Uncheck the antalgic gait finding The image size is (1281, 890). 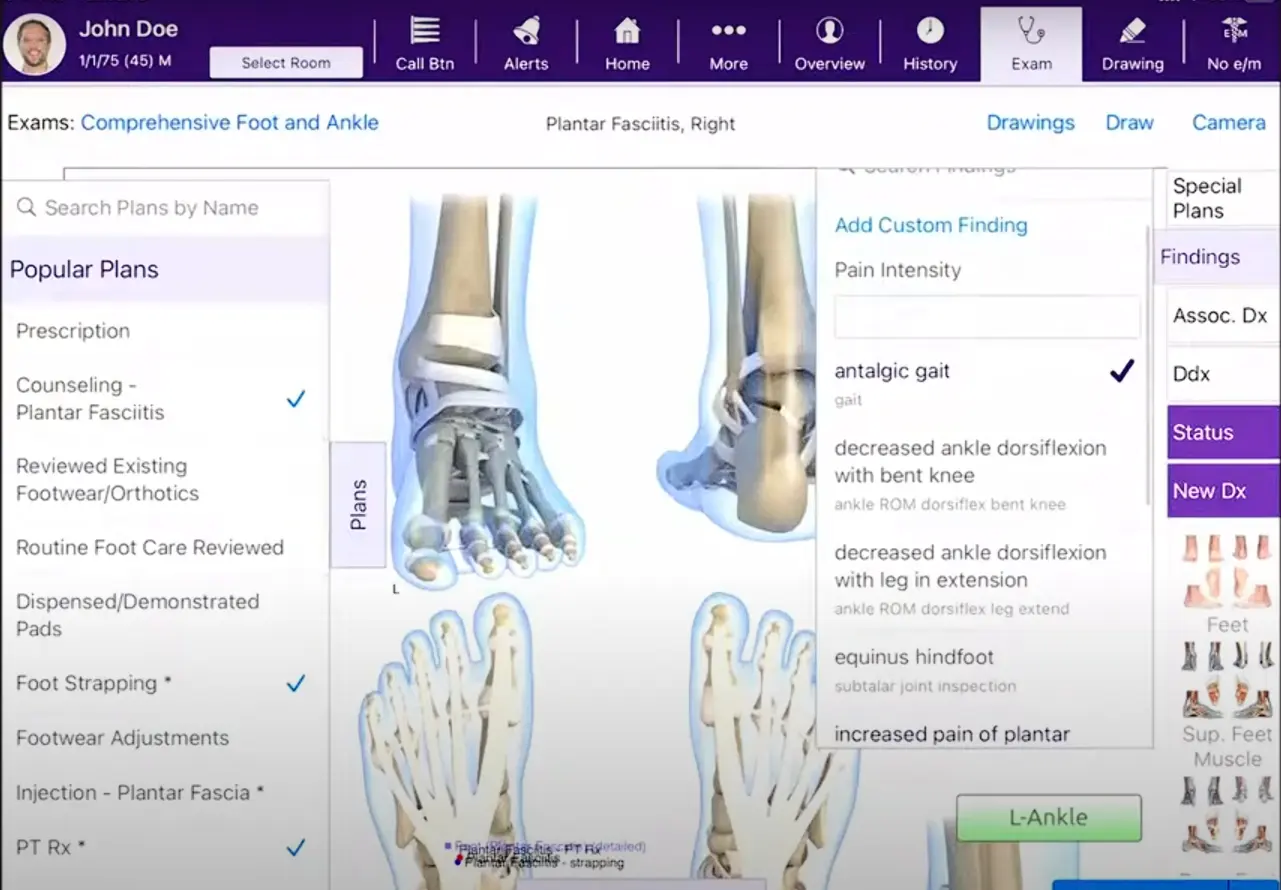pyautogui.click(x=1121, y=371)
